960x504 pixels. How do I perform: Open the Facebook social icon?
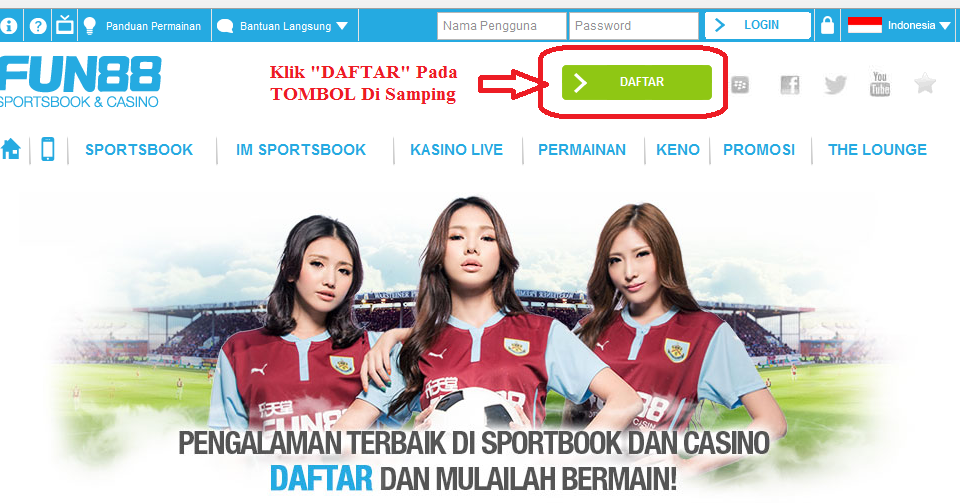tap(789, 85)
